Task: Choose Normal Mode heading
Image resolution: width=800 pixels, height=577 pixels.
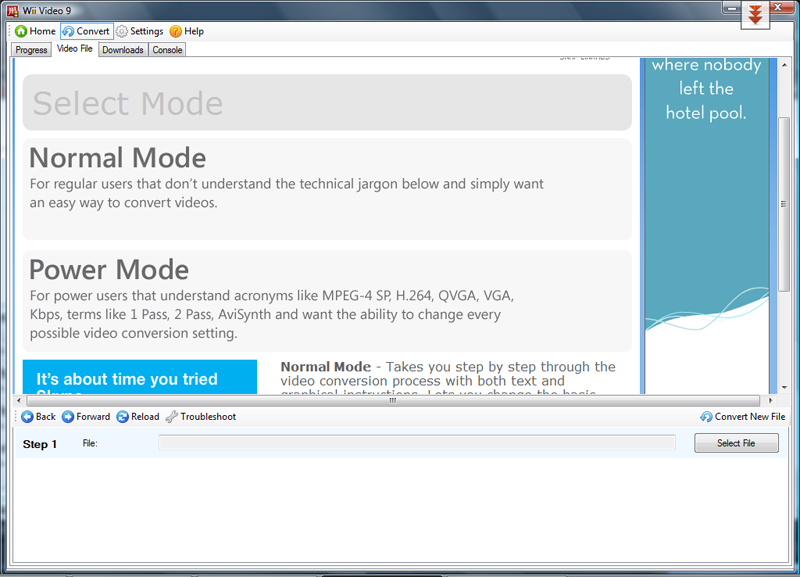Action: [x=118, y=158]
